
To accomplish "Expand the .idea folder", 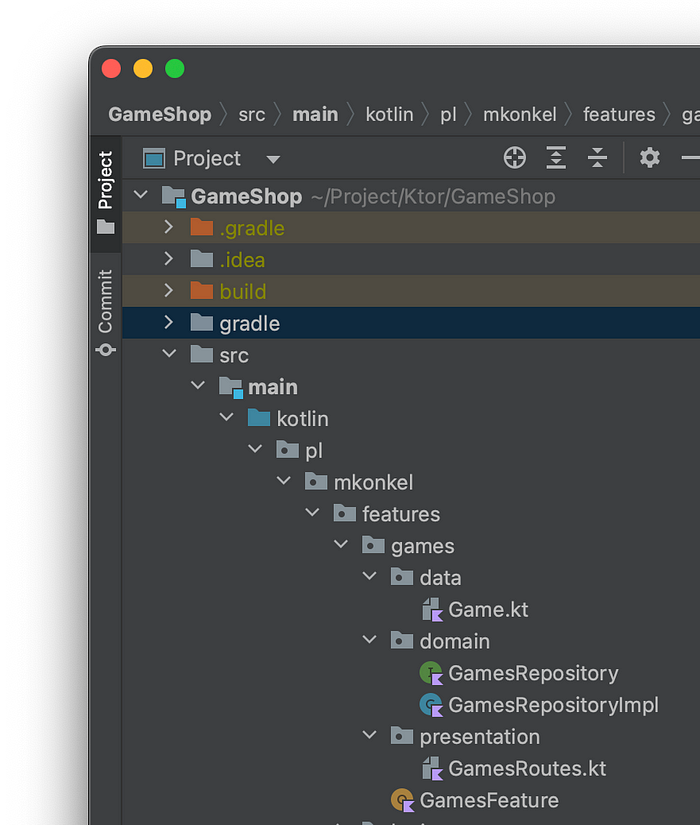I will click(x=168, y=259).
